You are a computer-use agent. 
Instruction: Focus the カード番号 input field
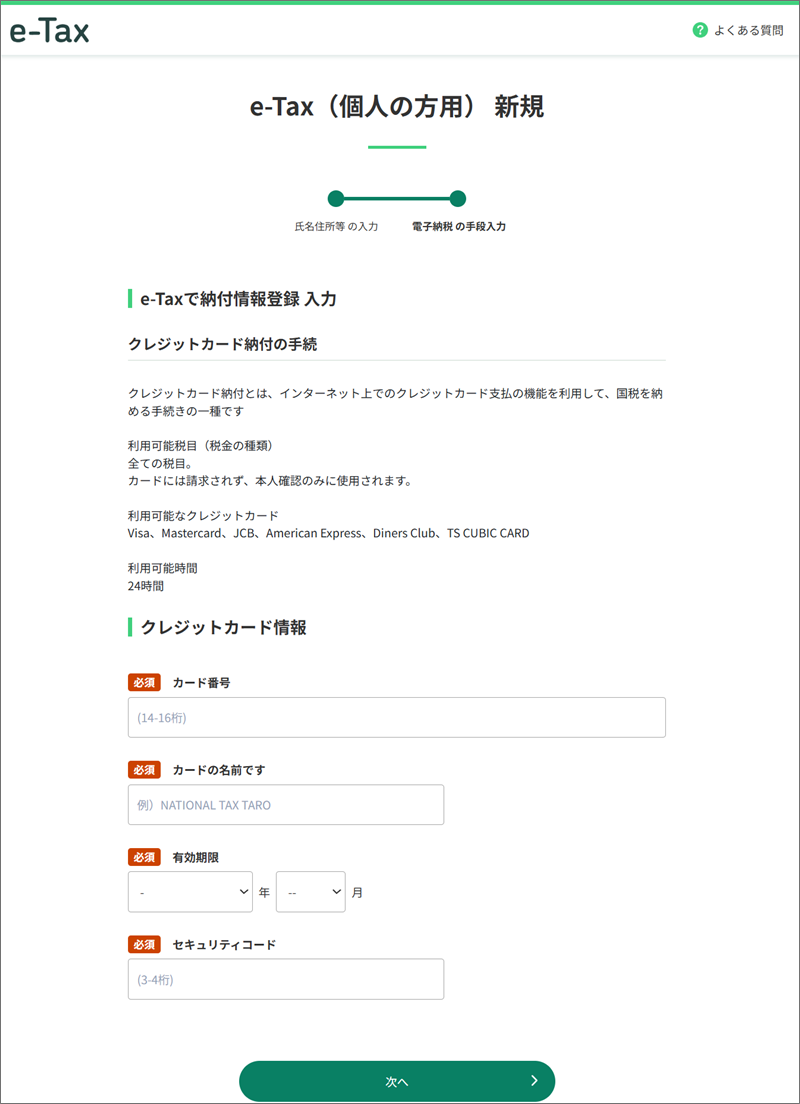coord(396,717)
